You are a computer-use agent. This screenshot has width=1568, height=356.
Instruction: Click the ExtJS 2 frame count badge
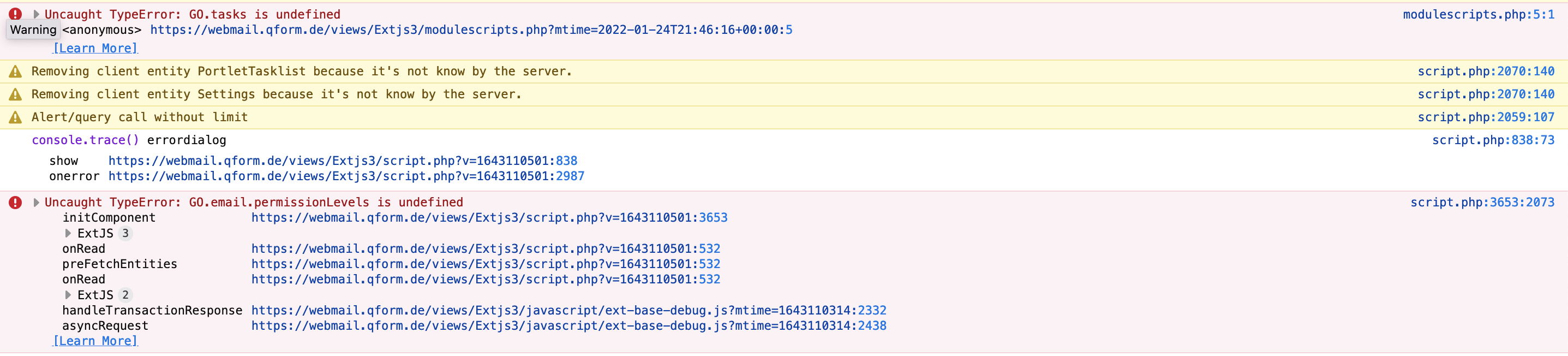pos(125,294)
